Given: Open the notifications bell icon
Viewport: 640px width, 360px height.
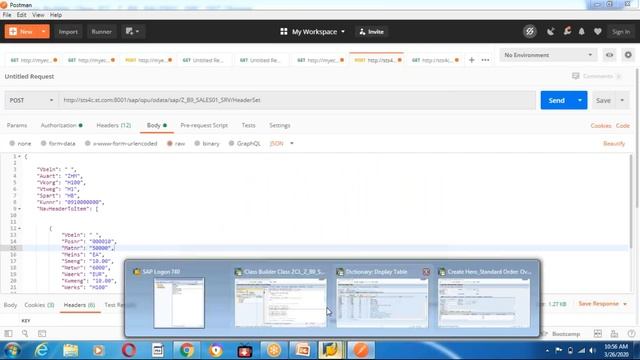Looking at the screenshot, I should point(582,31).
